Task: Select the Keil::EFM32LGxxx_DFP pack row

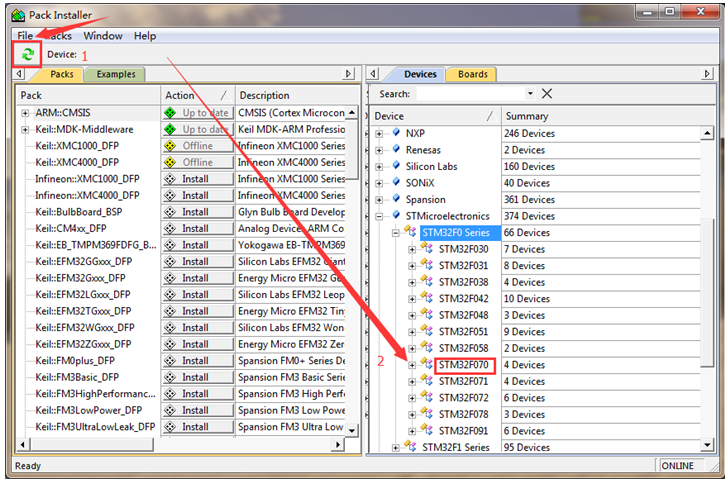Action: 83,295
